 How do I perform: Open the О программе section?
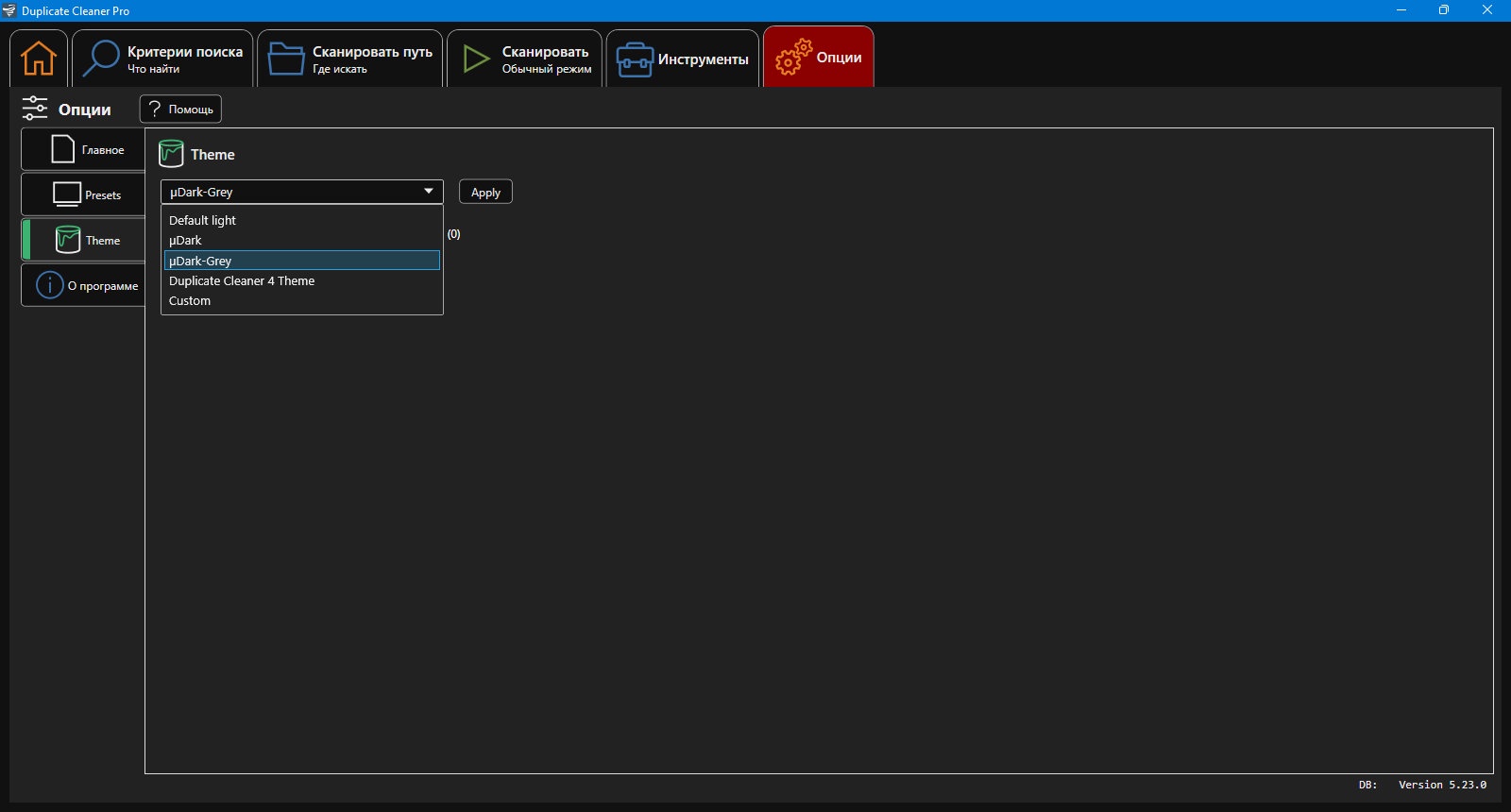click(83, 285)
